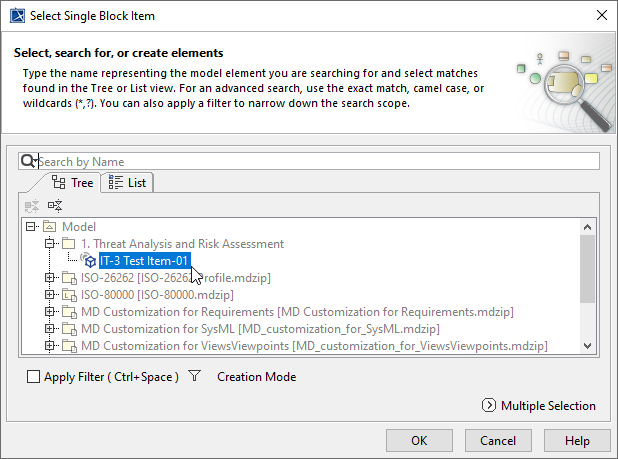This screenshot has height=459, width=618.
Task: Click the Multiple Selection arrow icon
Action: tap(489, 405)
